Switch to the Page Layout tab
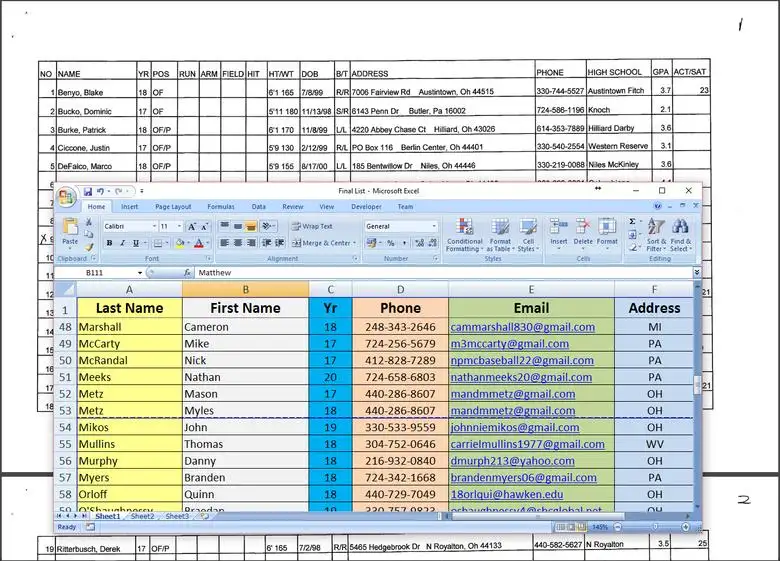This screenshot has width=780, height=561. pyautogui.click(x=173, y=206)
